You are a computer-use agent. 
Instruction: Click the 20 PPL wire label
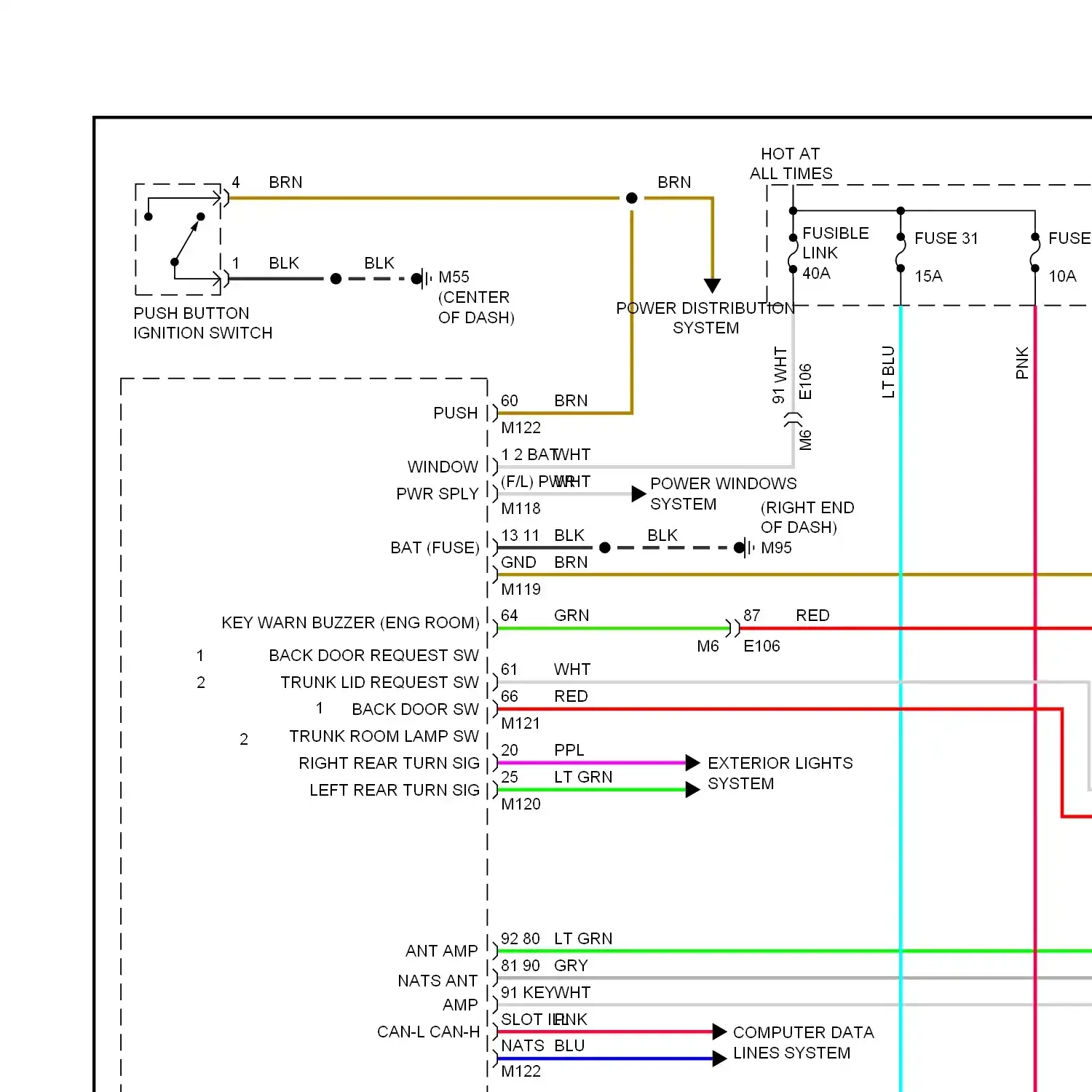coord(542,751)
